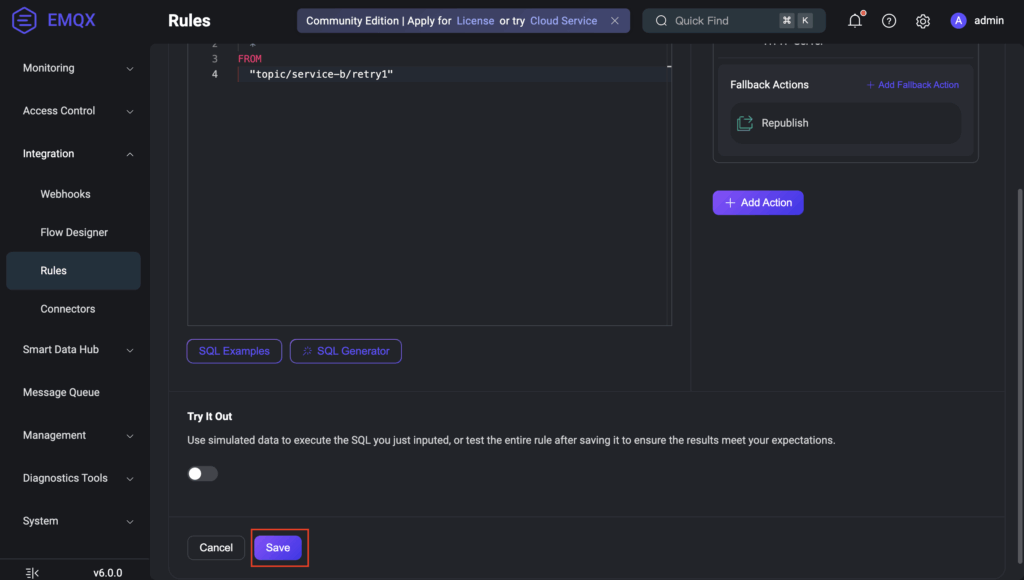Enable the Try It Out toggle

pyautogui.click(x=202, y=474)
